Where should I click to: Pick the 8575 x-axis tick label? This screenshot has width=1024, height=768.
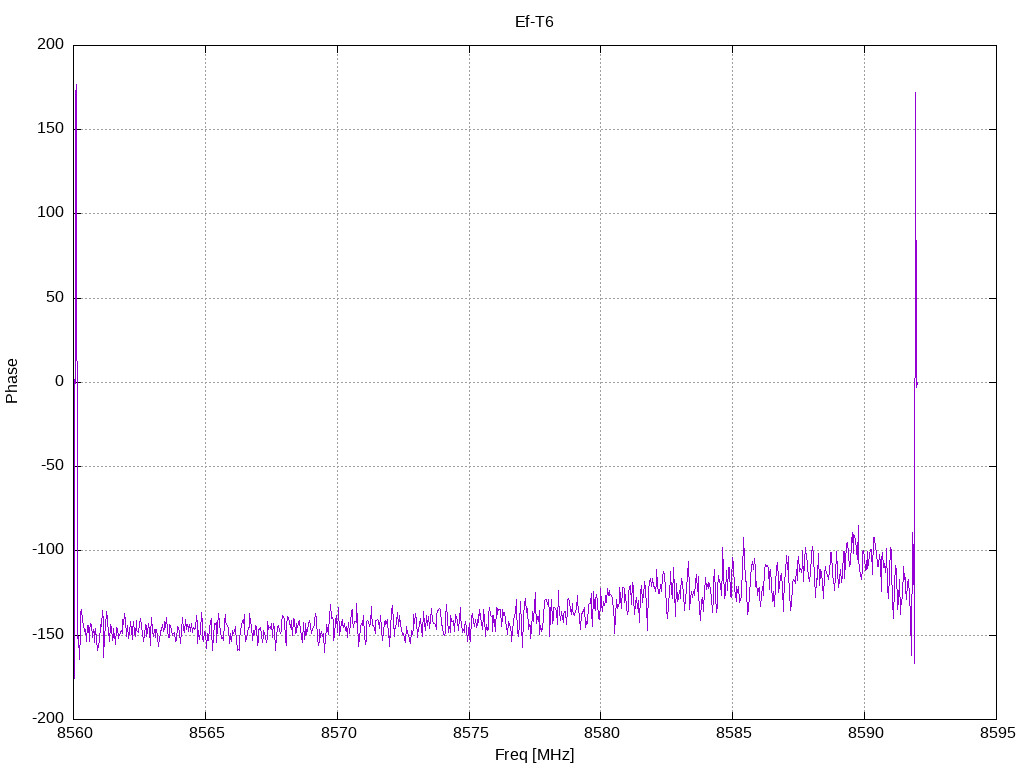(x=469, y=734)
